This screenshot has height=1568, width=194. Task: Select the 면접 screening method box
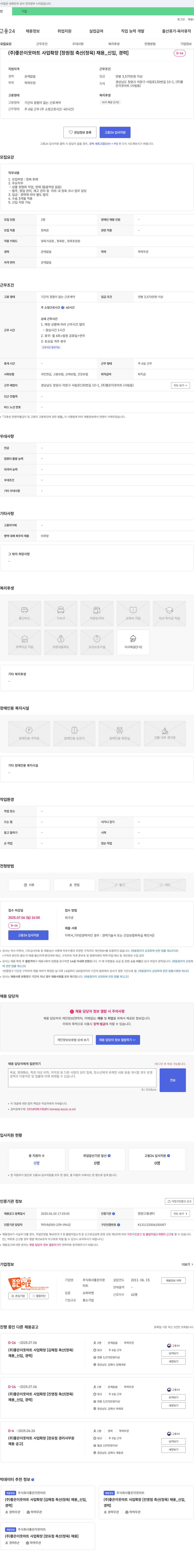click(x=74, y=885)
